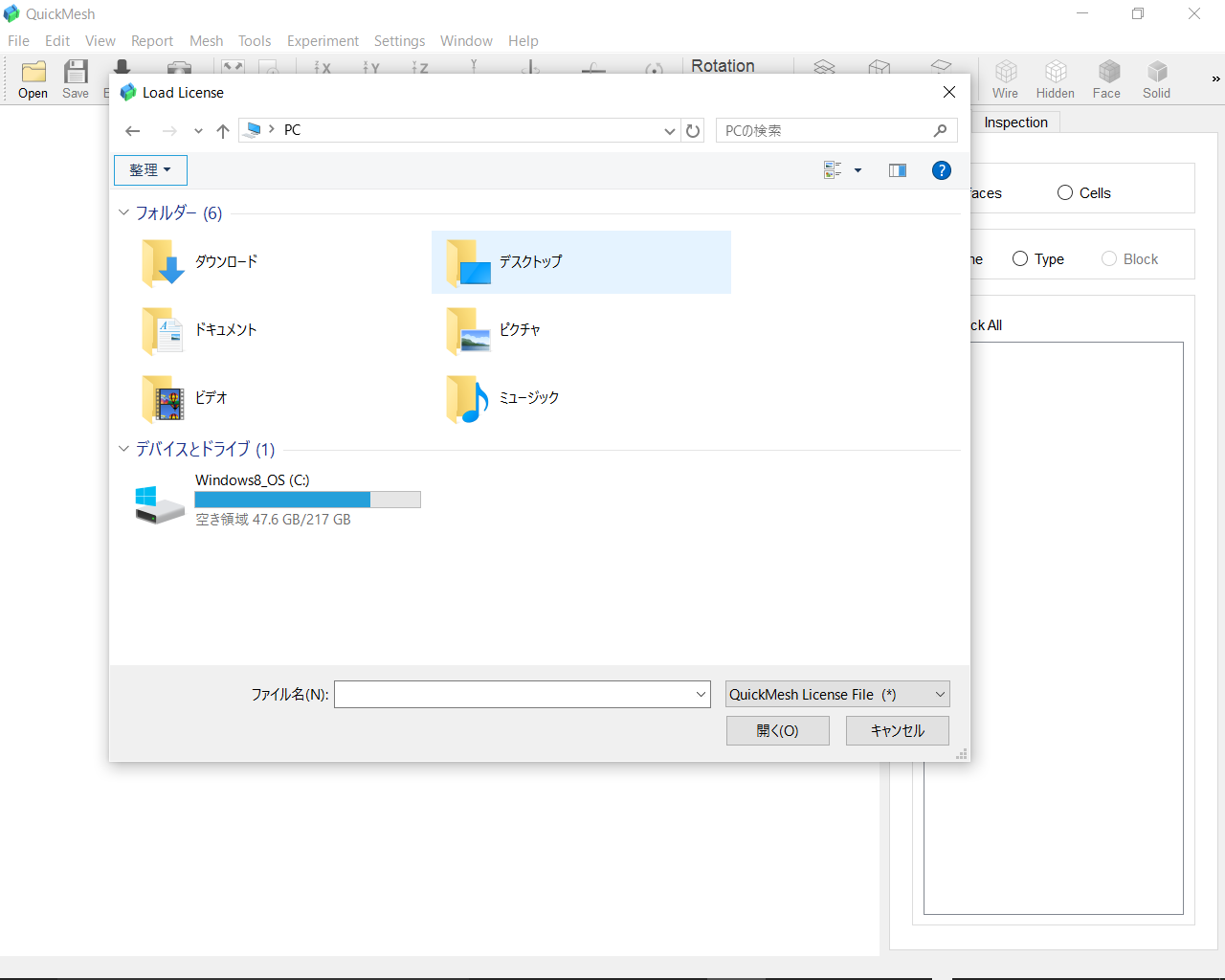1225x980 pixels.
Task: Select the Block radio button
Action: 1129,259
